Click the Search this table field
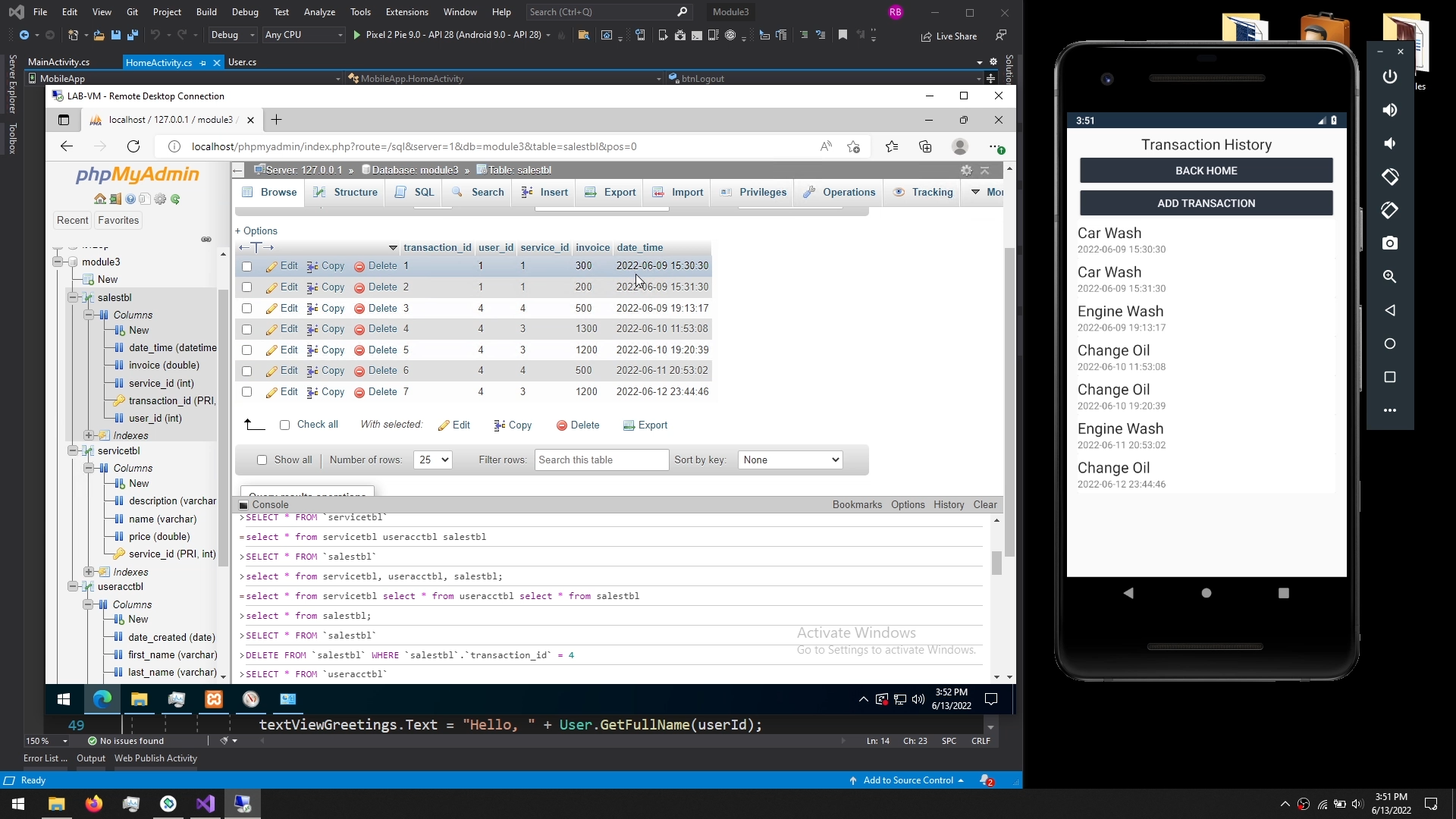This screenshot has width=1456, height=819. 601,460
